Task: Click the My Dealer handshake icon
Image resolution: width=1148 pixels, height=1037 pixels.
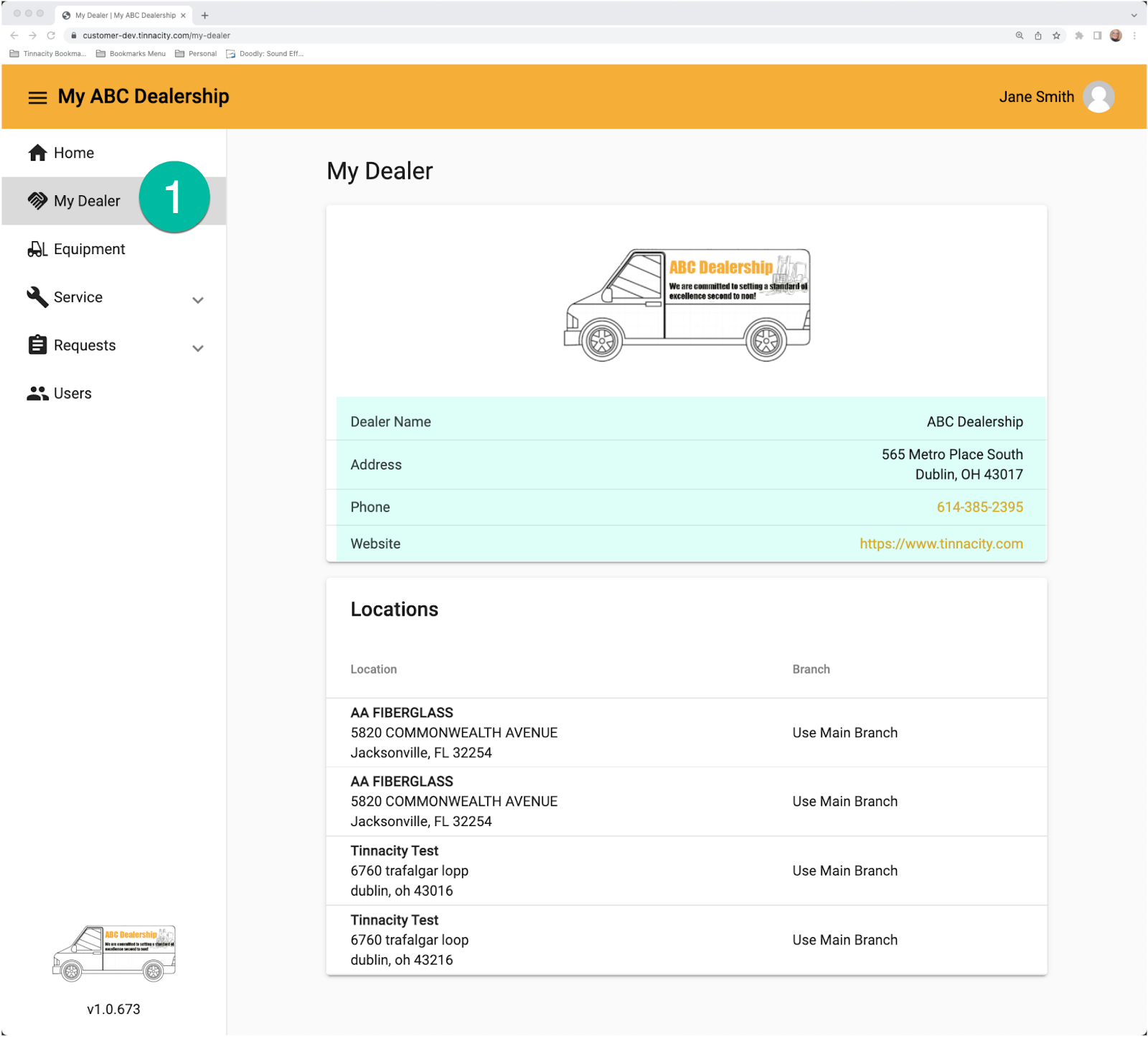Action: click(x=37, y=201)
